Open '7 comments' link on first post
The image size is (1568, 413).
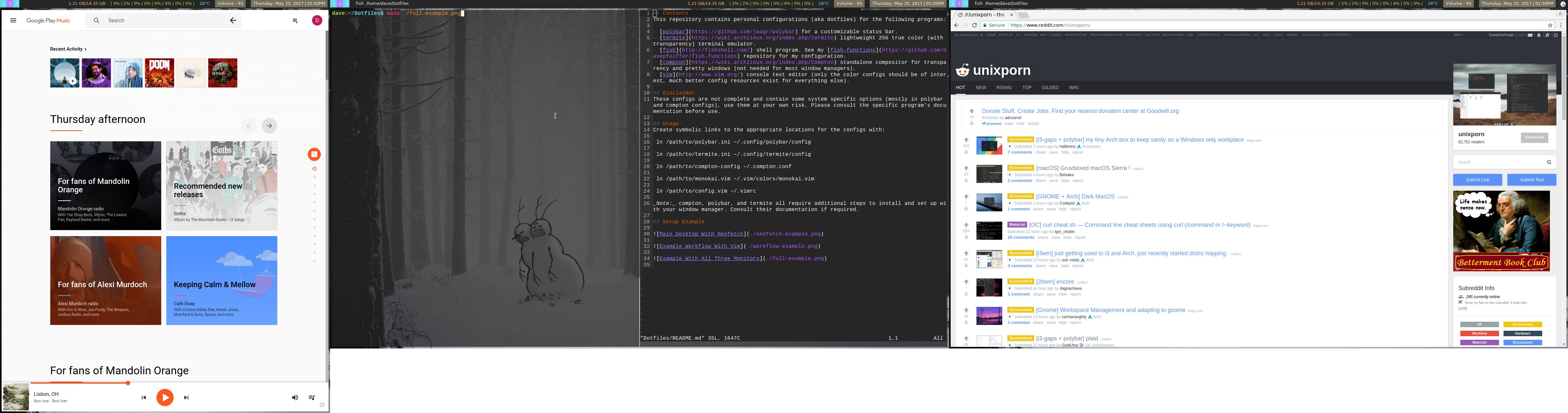tap(1020, 152)
